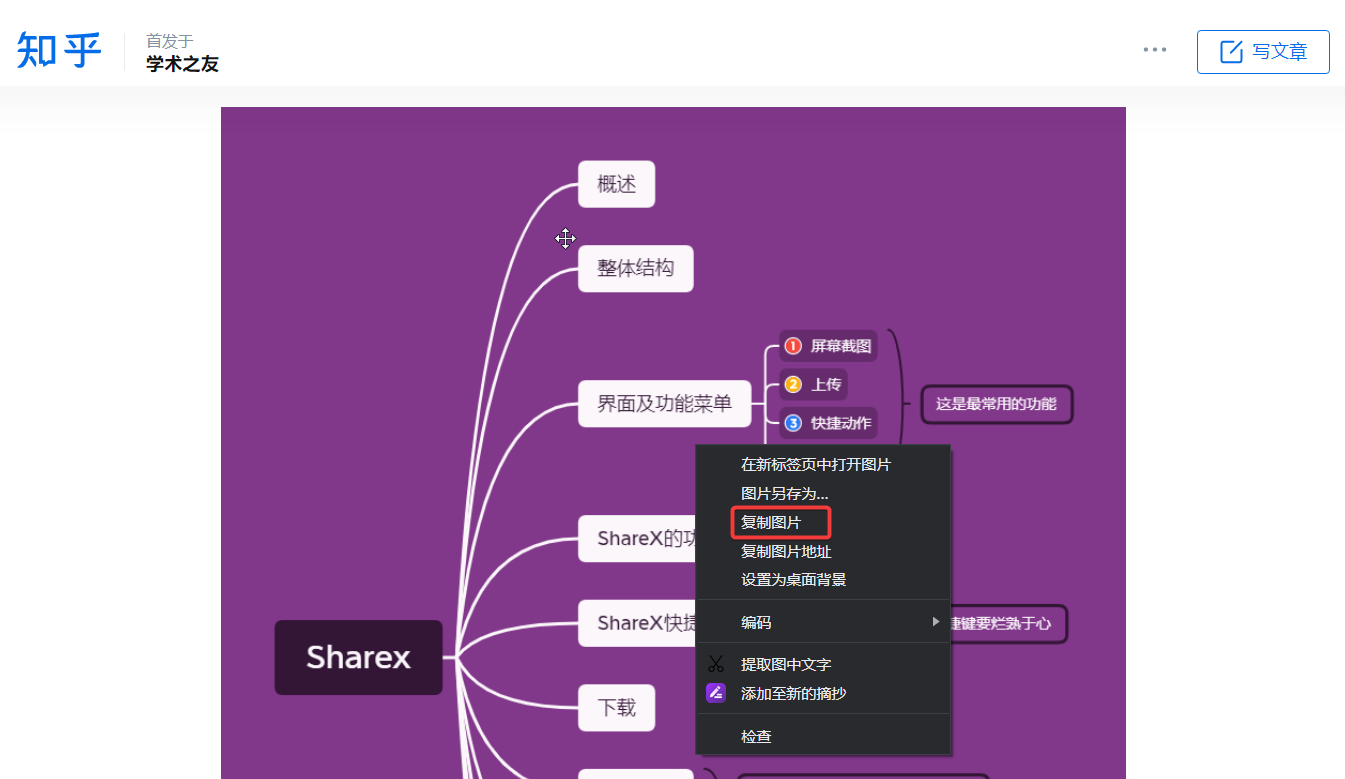Screen dimensions: 1345x779
Task: Choose 设置为桌面背景 from the context menu
Action: [823, 580]
